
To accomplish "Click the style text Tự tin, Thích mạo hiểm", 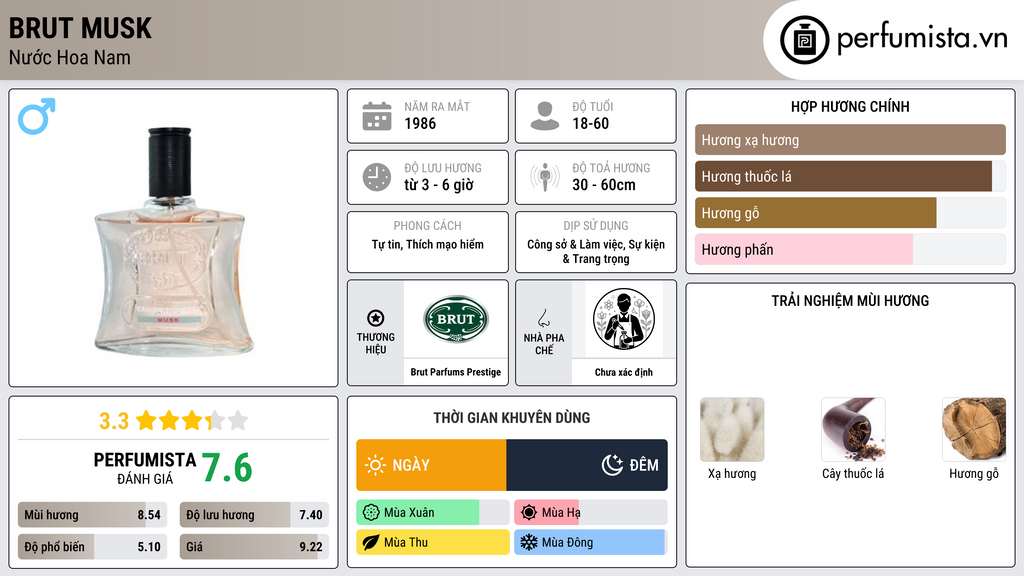I will (x=428, y=245).
